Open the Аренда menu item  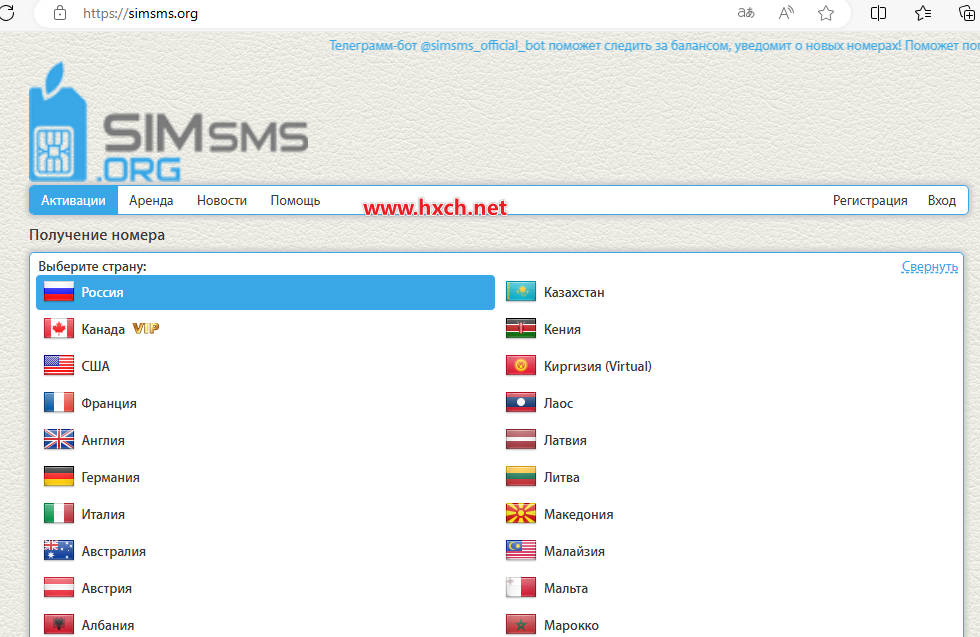point(151,201)
